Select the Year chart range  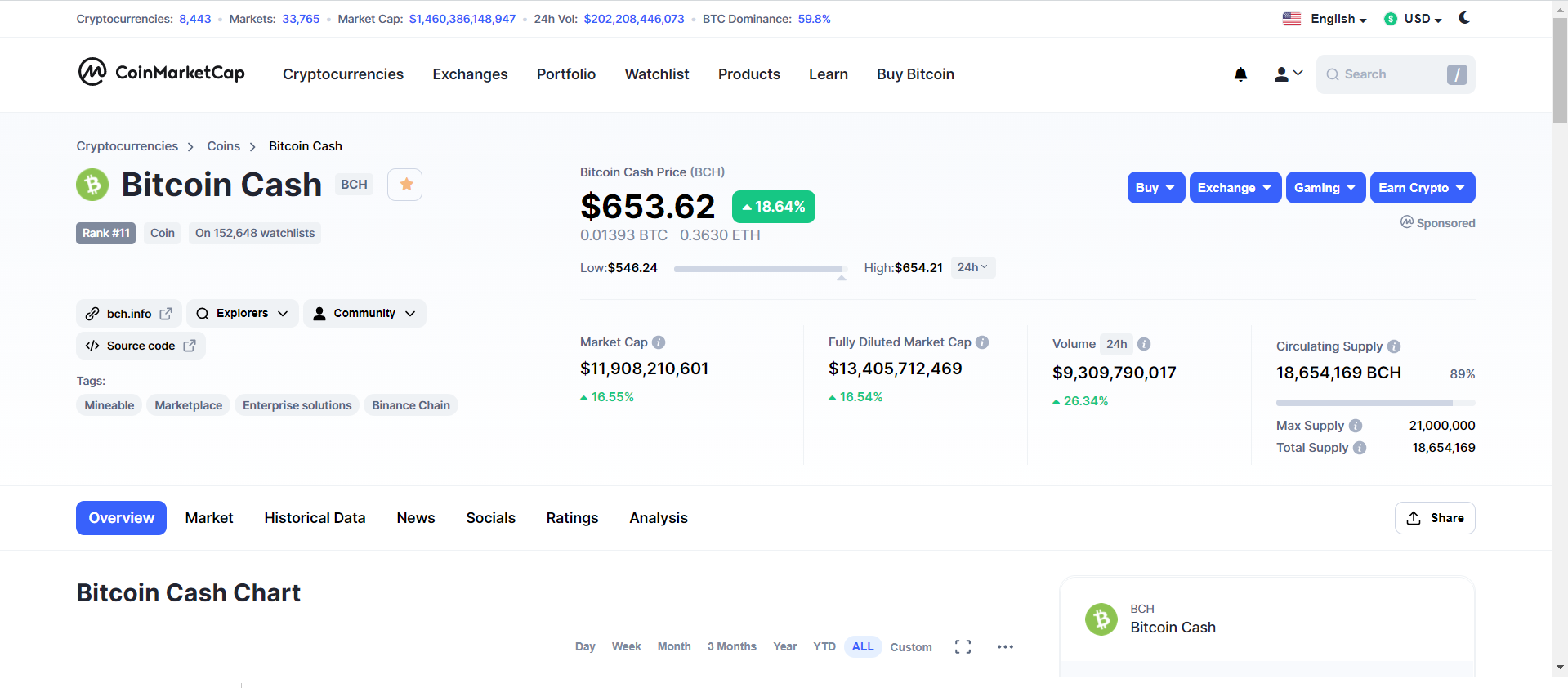point(785,646)
